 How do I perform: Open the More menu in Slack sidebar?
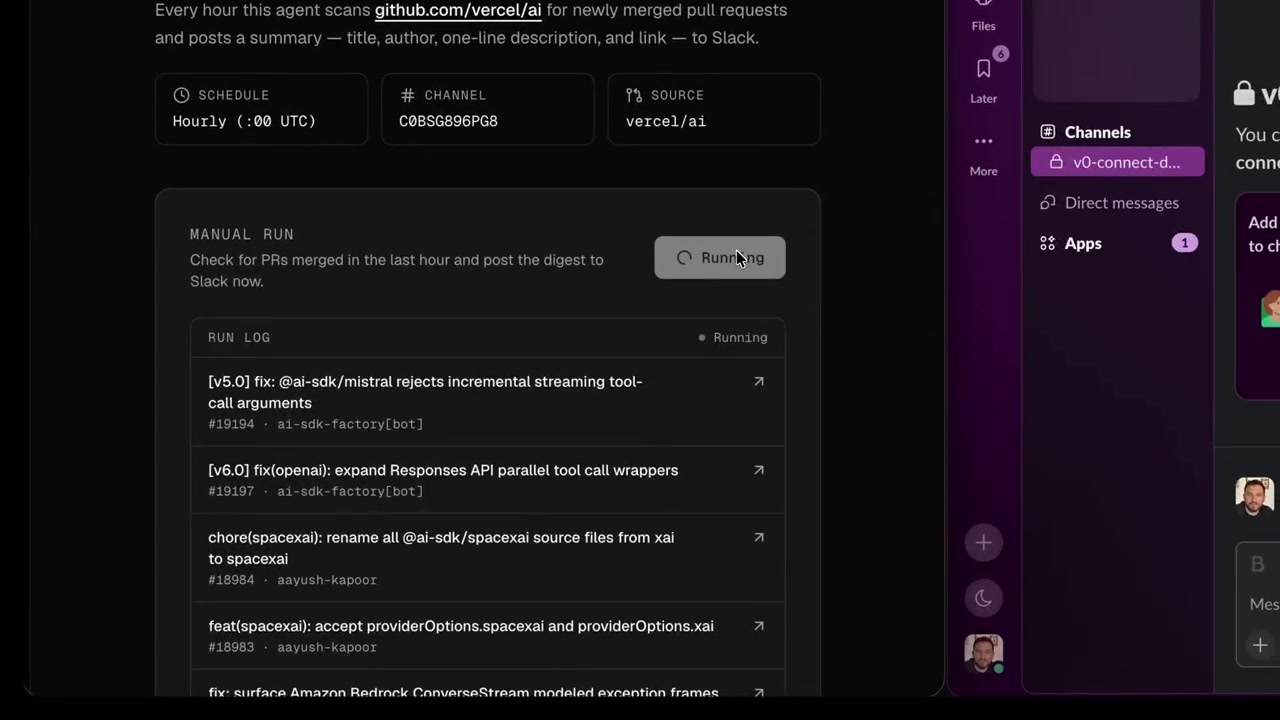tap(984, 153)
